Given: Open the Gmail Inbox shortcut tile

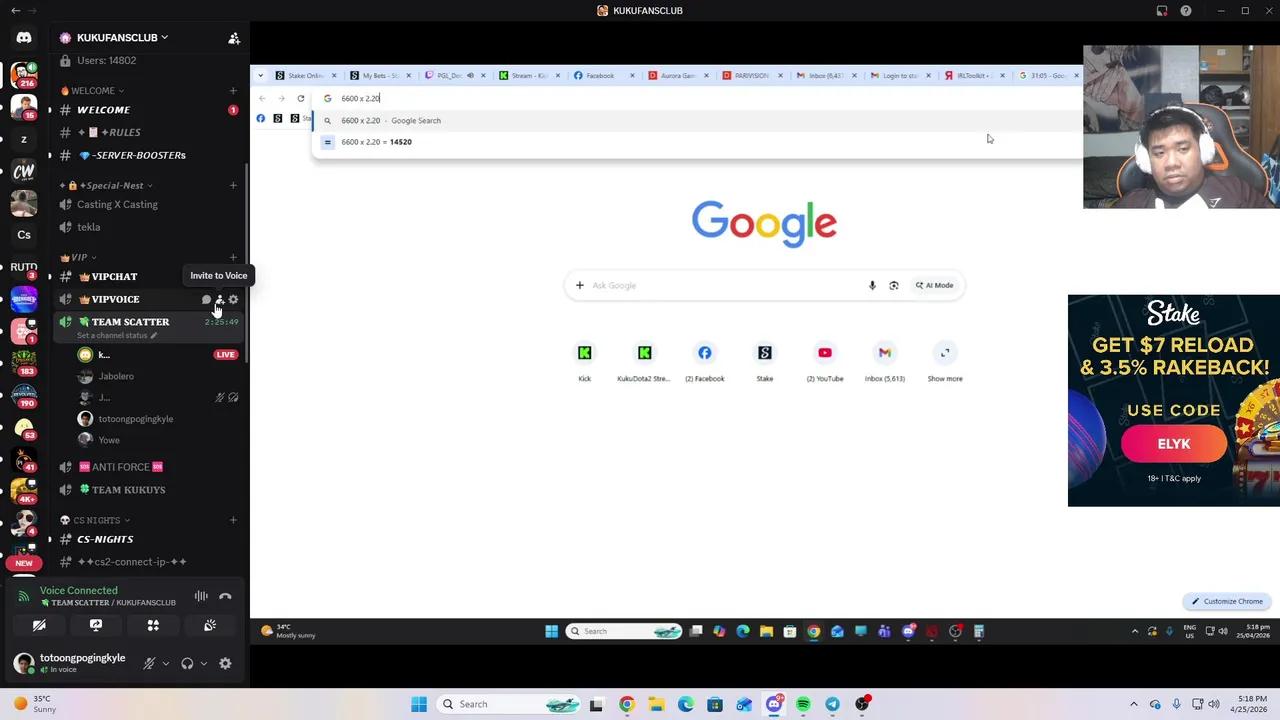Looking at the screenshot, I should click(x=885, y=362).
